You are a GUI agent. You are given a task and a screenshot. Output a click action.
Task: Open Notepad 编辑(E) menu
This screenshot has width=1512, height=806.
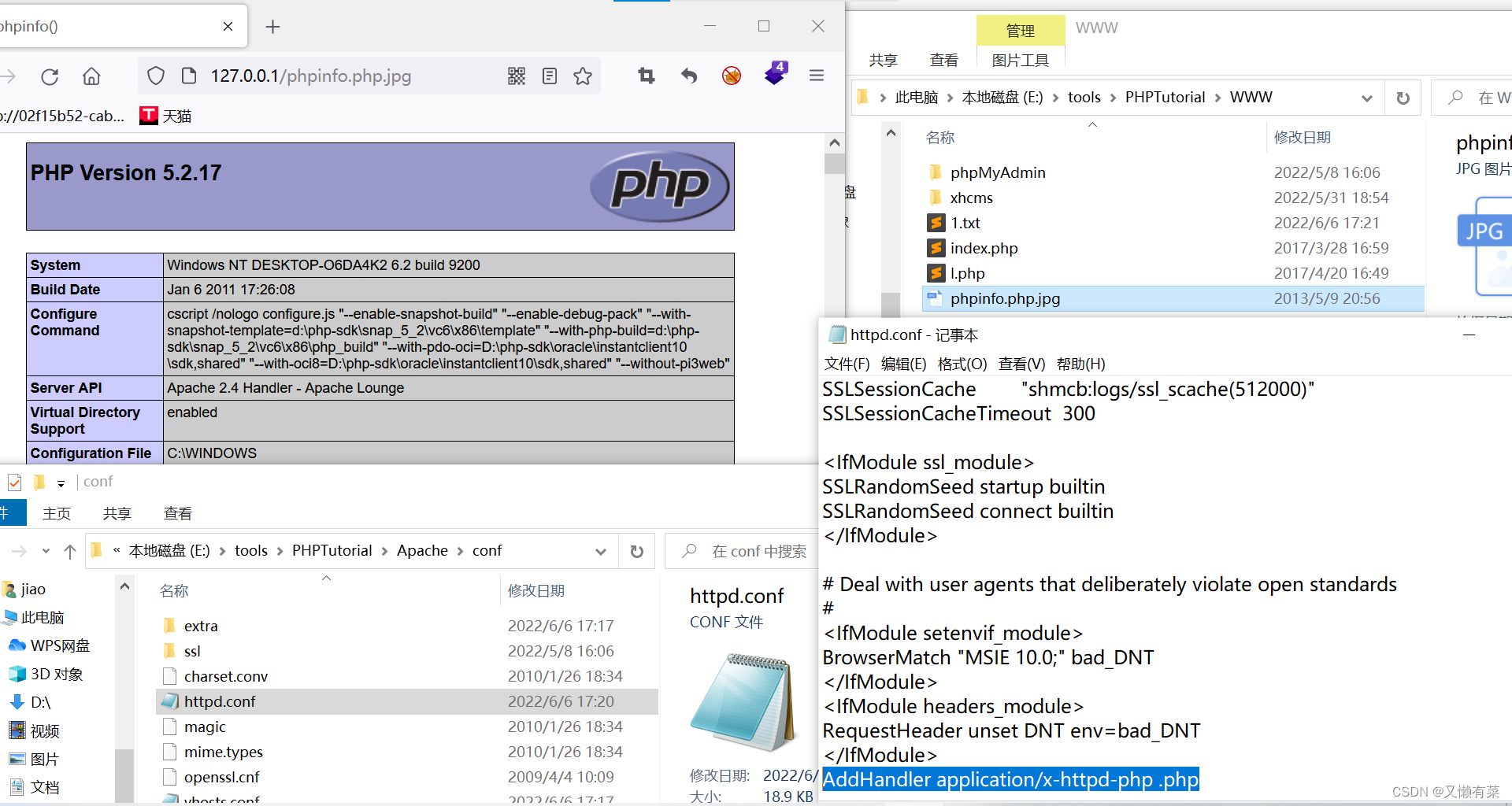click(x=903, y=364)
